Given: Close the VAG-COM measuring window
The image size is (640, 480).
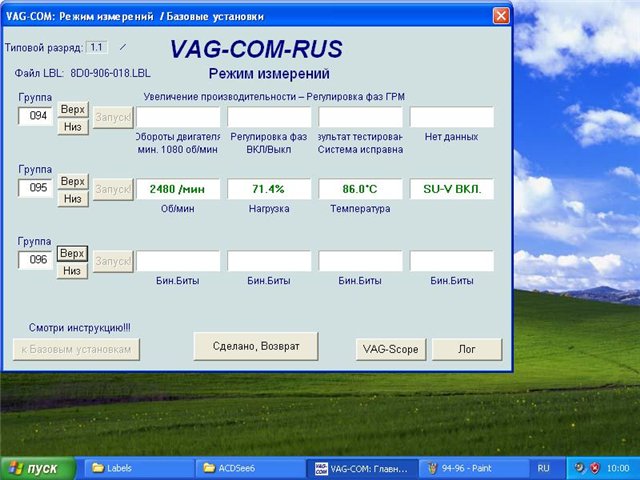Looking at the screenshot, I should click(501, 16).
